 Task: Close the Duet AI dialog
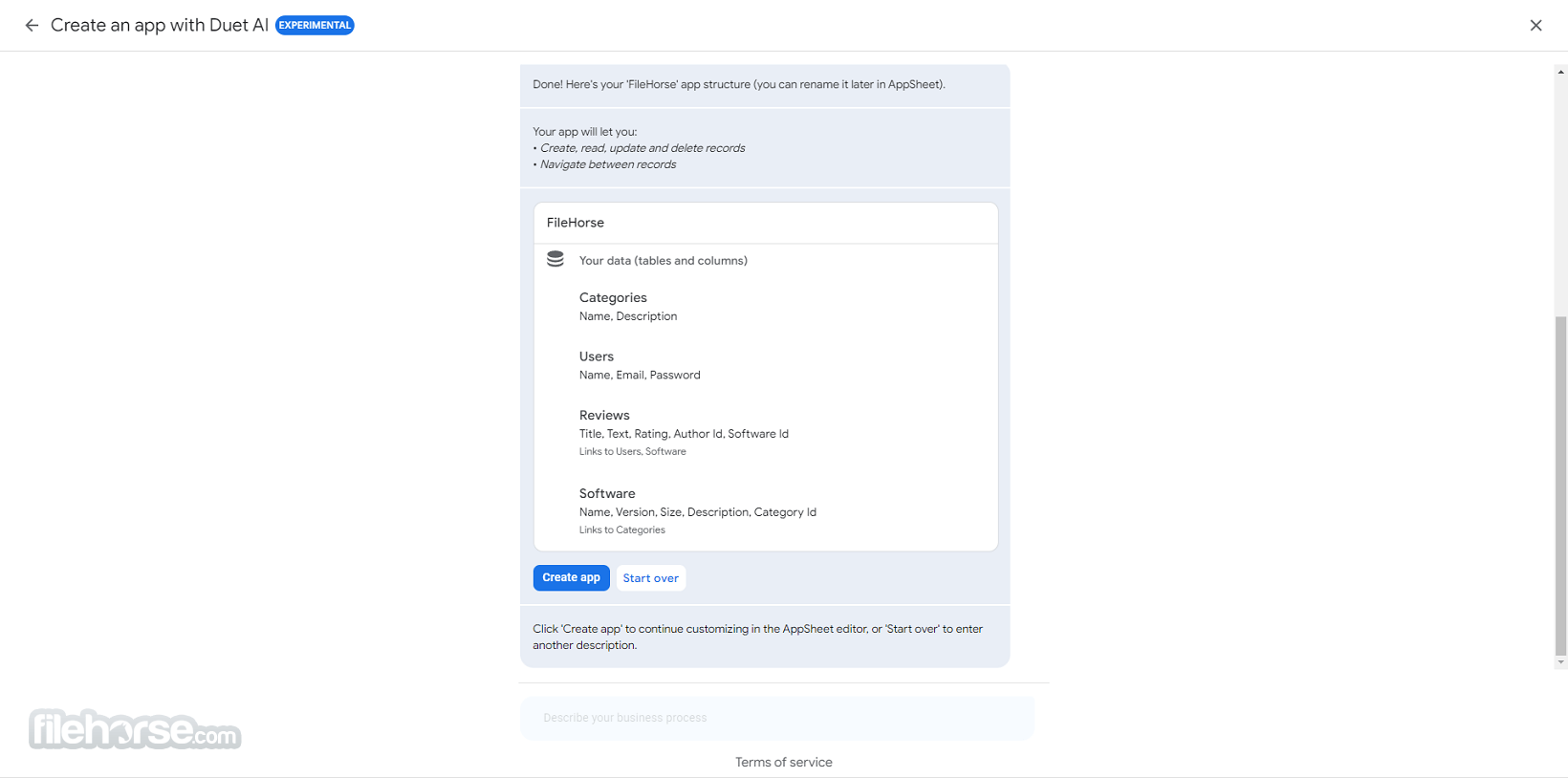(1535, 26)
